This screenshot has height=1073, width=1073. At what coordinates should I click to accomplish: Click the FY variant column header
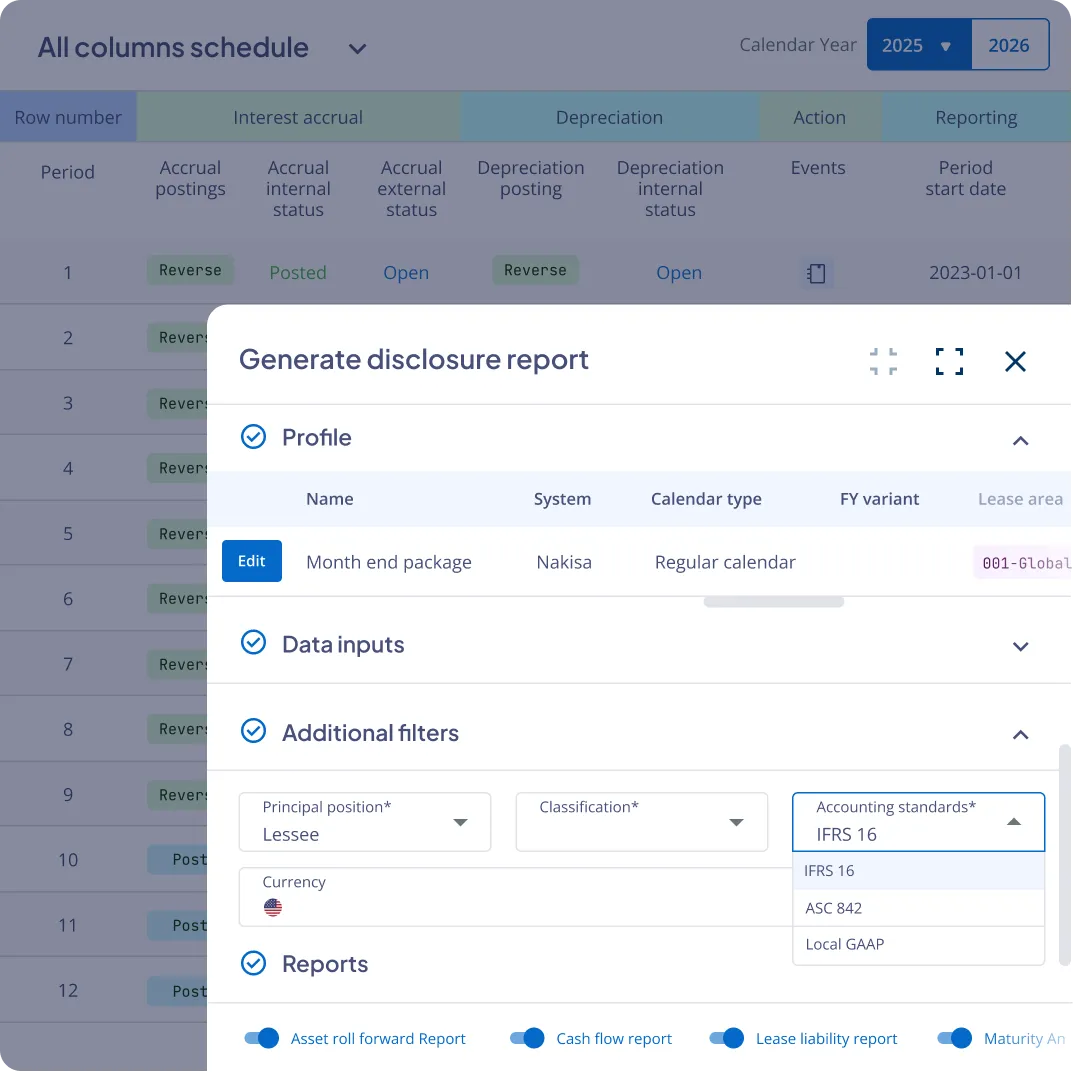(x=879, y=499)
